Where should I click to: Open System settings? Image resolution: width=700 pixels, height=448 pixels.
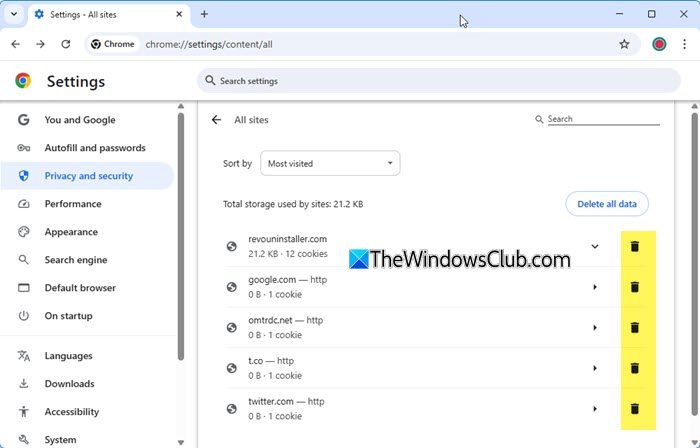(87, 440)
